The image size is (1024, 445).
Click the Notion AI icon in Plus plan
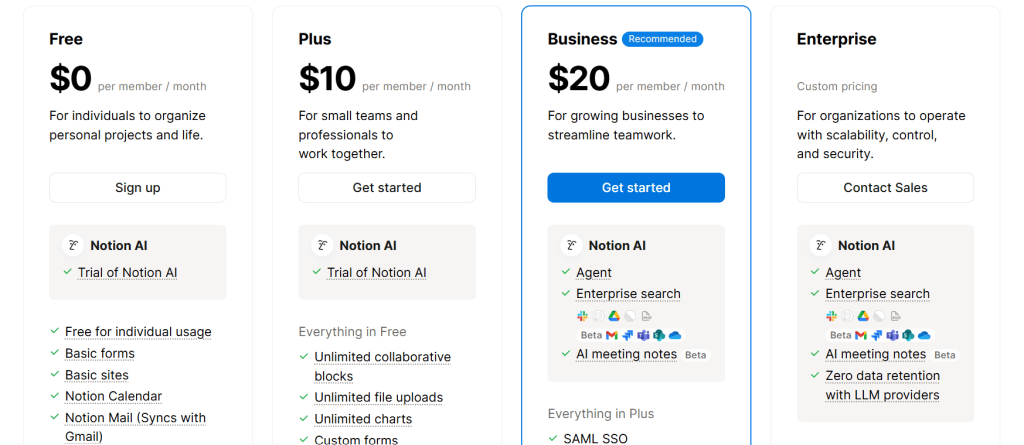pos(322,245)
